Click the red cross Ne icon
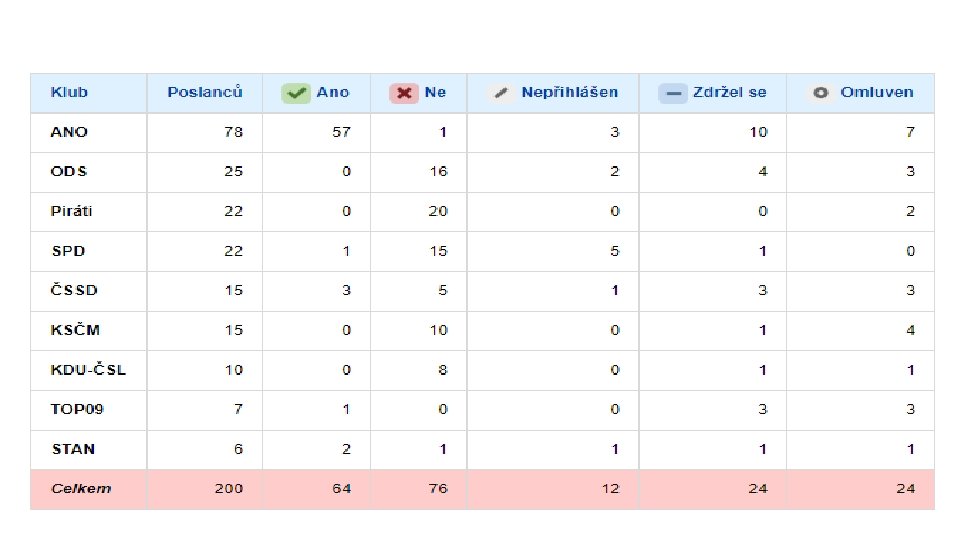The image size is (960, 540). coord(404,93)
